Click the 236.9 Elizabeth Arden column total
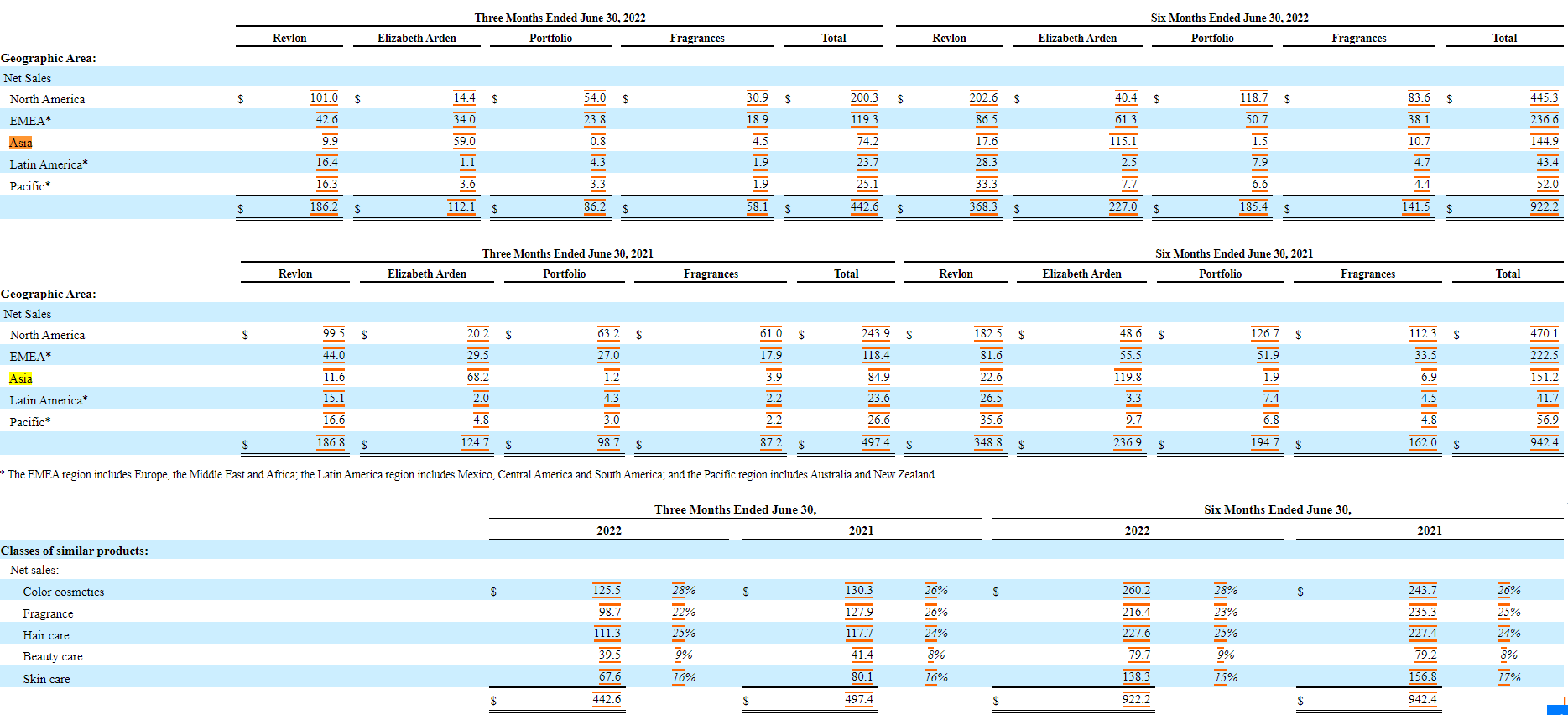 coord(1128,442)
